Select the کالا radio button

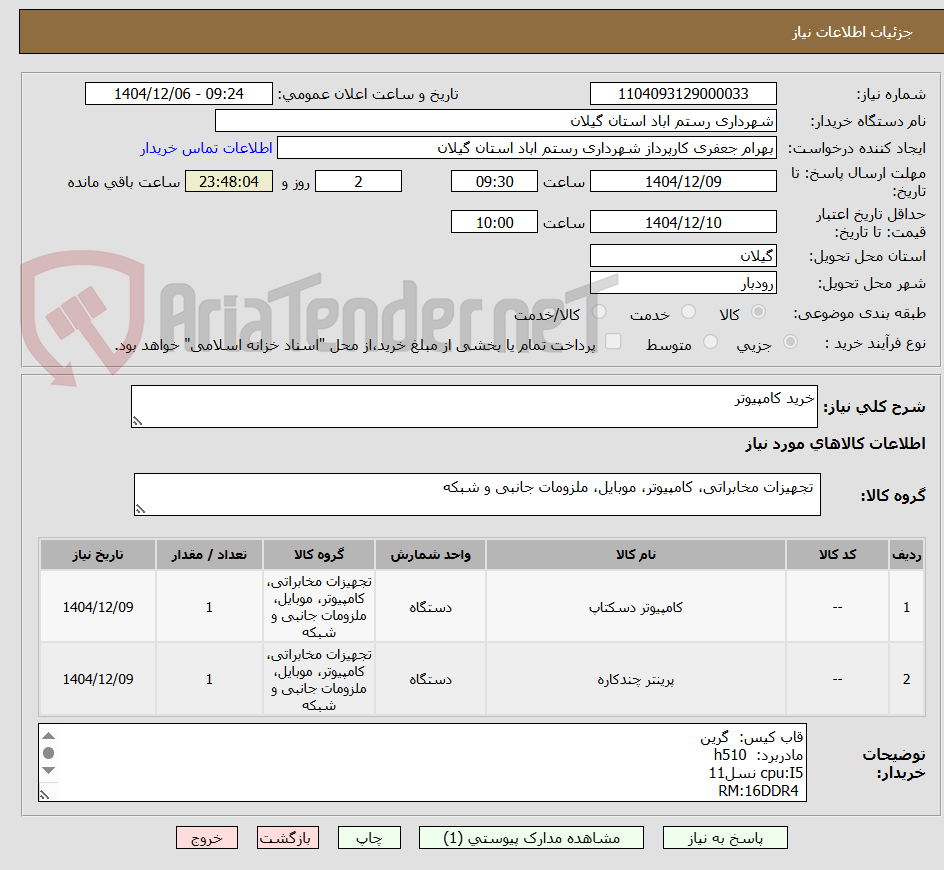(759, 312)
